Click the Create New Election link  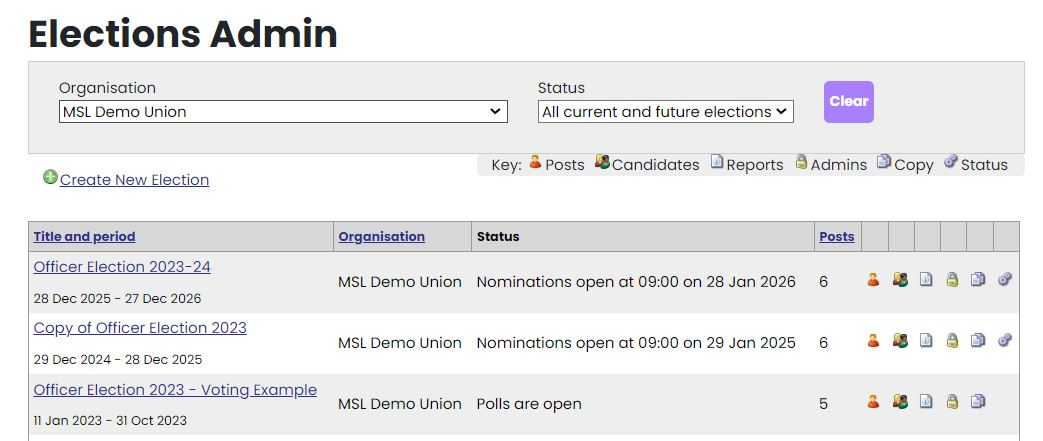134,180
